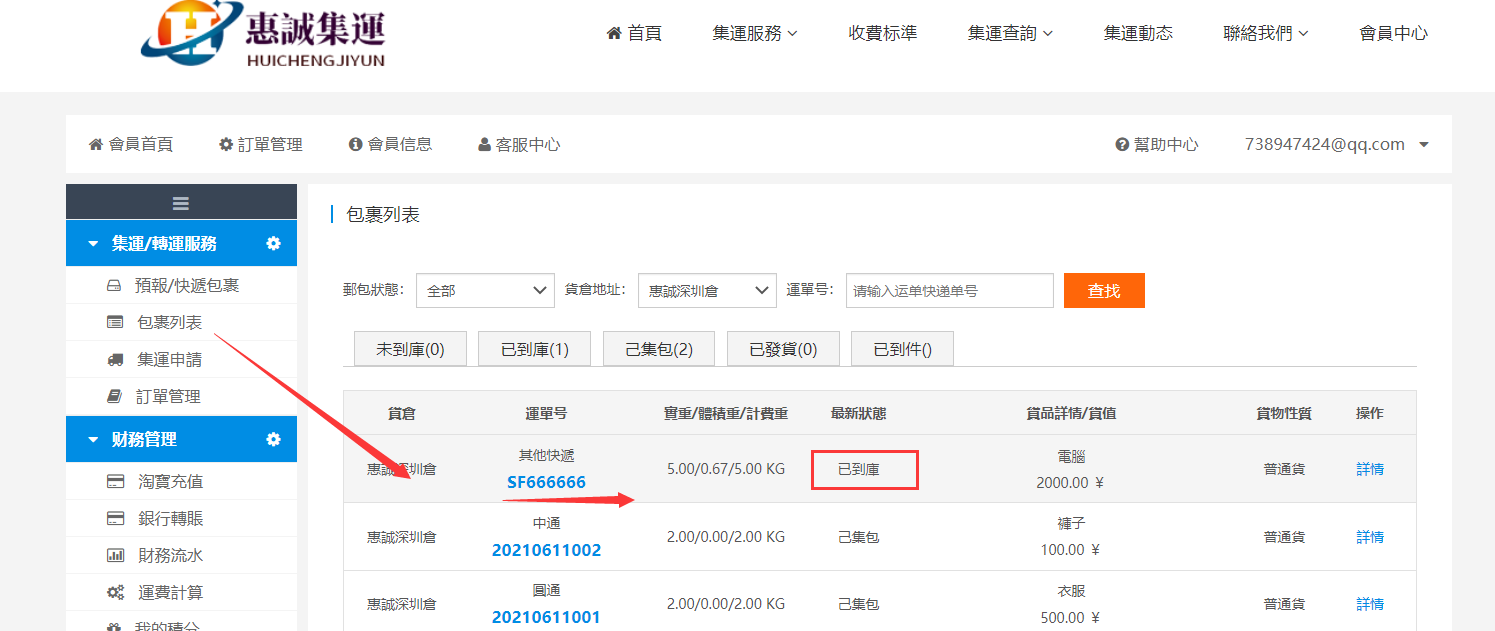Open the 郵包狀態 dropdown showing 全部

[x=485, y=290]
